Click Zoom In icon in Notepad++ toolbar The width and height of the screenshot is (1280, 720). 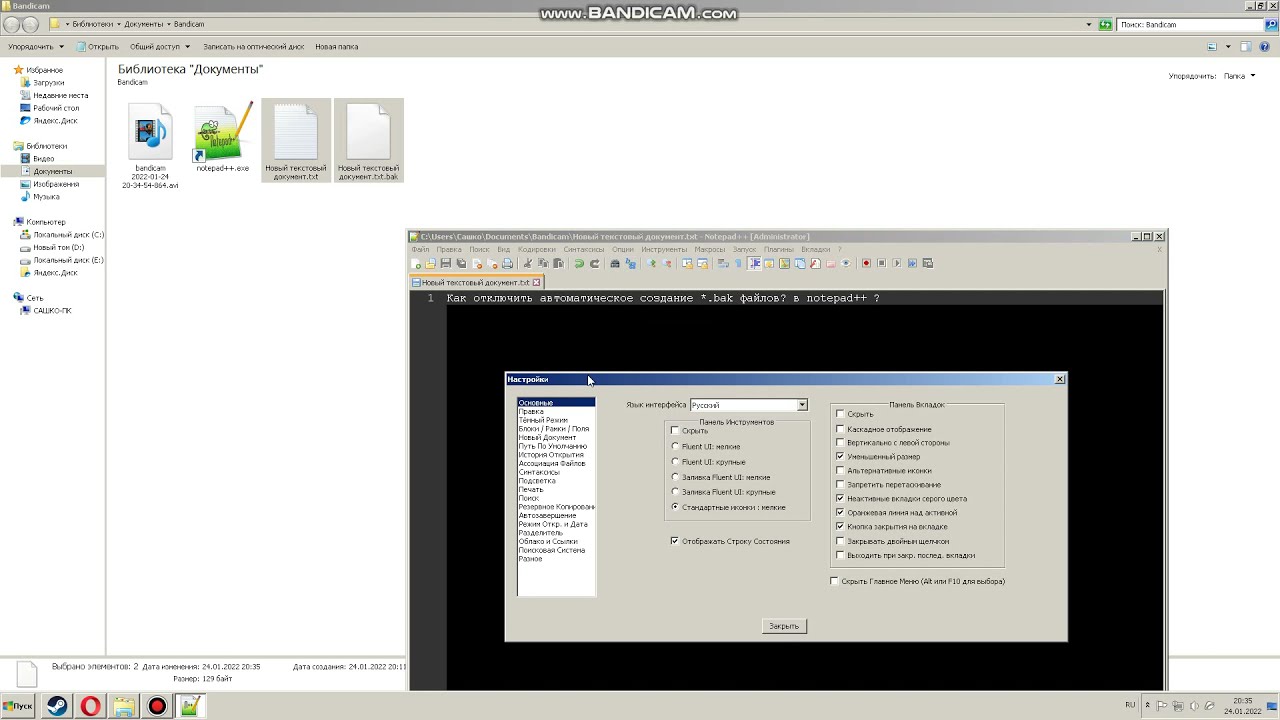tap(651, 263)
